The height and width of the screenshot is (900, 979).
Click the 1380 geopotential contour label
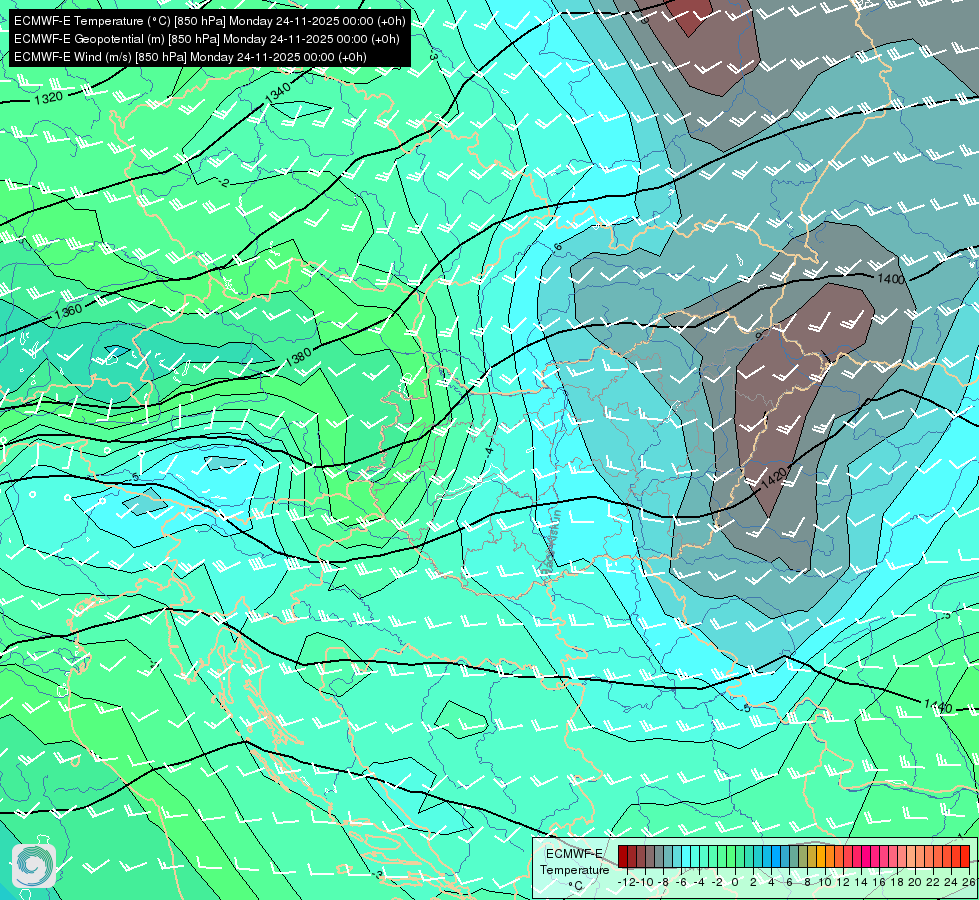(298, 357)
